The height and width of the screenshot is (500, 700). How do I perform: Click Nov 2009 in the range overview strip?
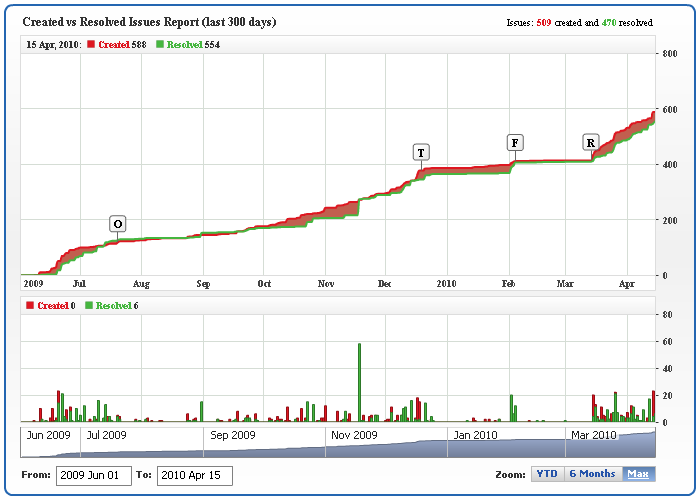coord(354,436)
